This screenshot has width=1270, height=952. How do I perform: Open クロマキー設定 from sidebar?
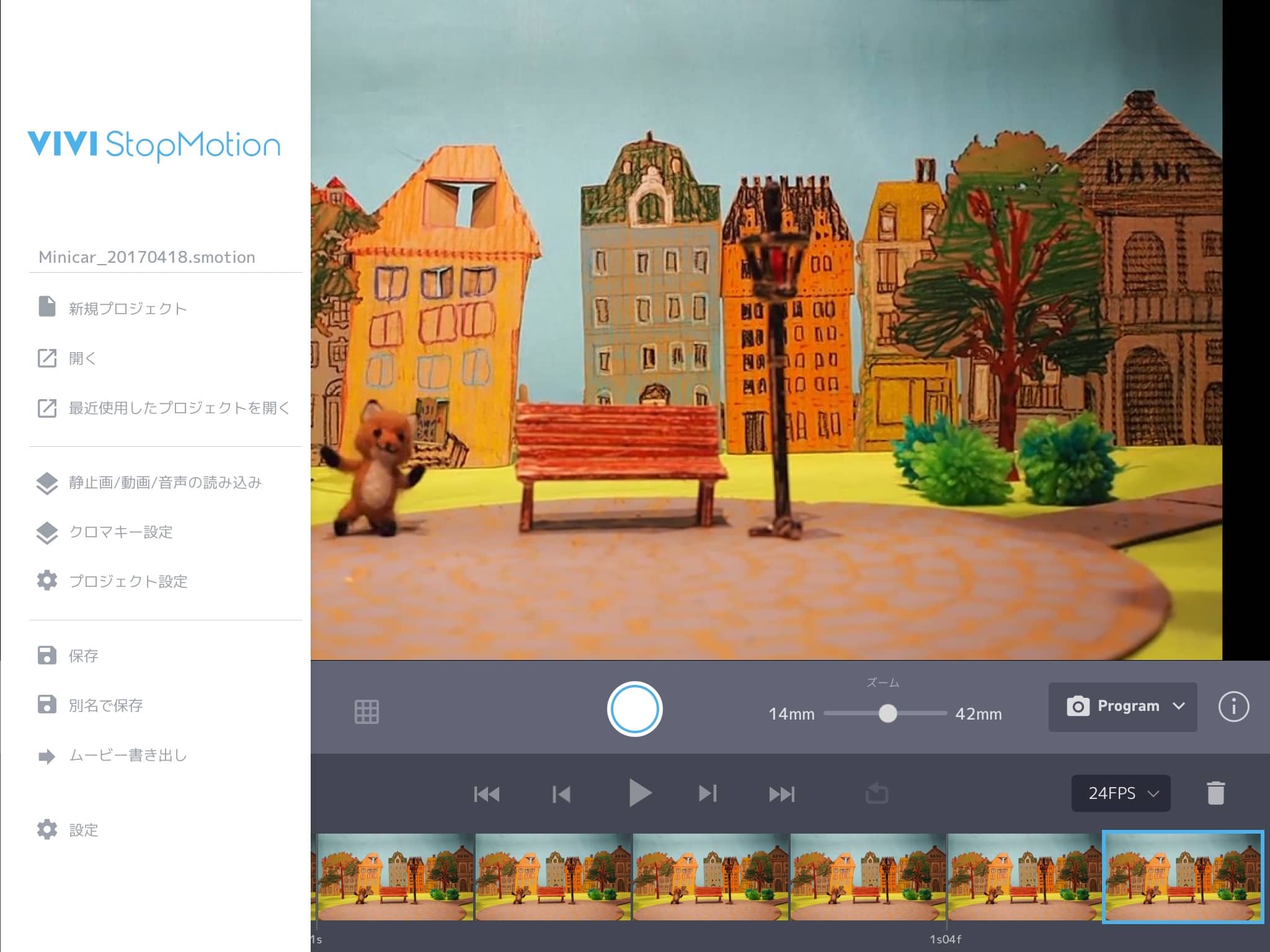[x=120, y=532]
